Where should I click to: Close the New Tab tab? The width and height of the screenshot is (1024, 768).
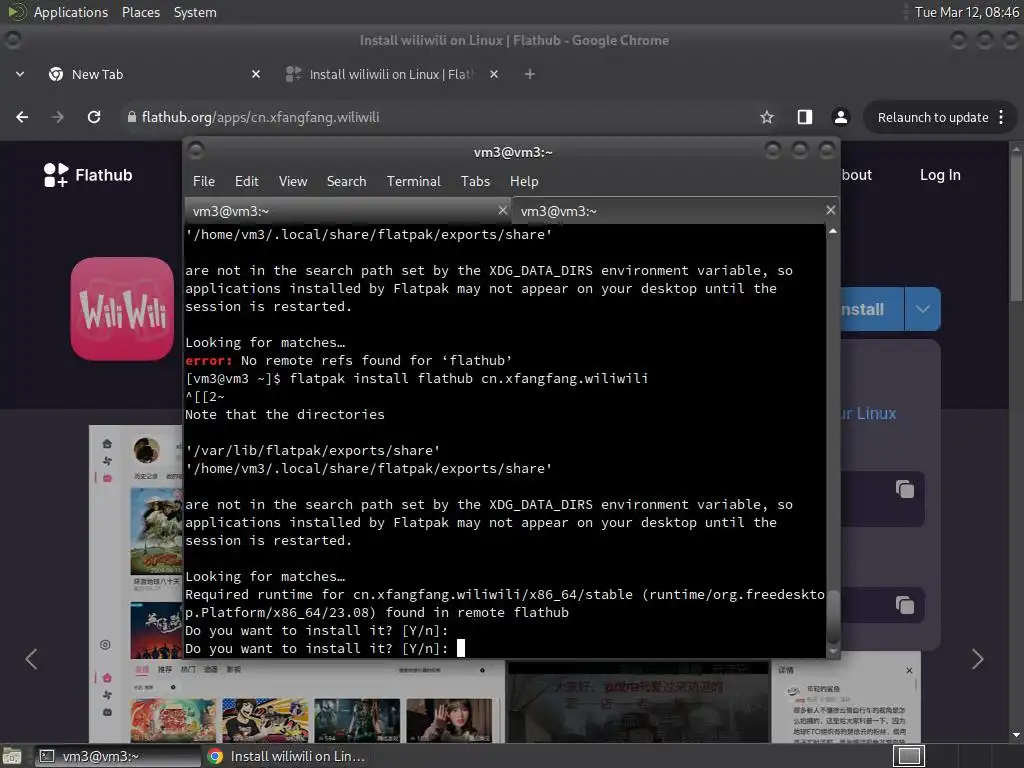256,74
